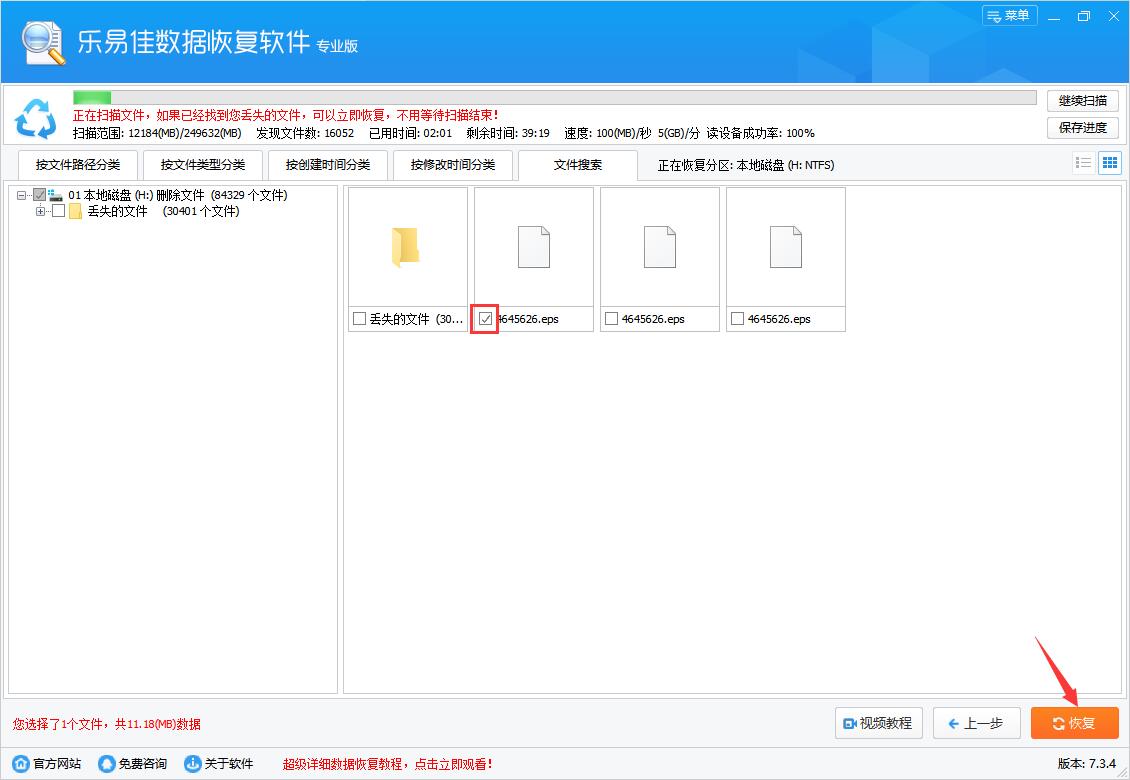Open the lost files folder thumbnail
1130x780 pixels.
(x=407, y=247)
